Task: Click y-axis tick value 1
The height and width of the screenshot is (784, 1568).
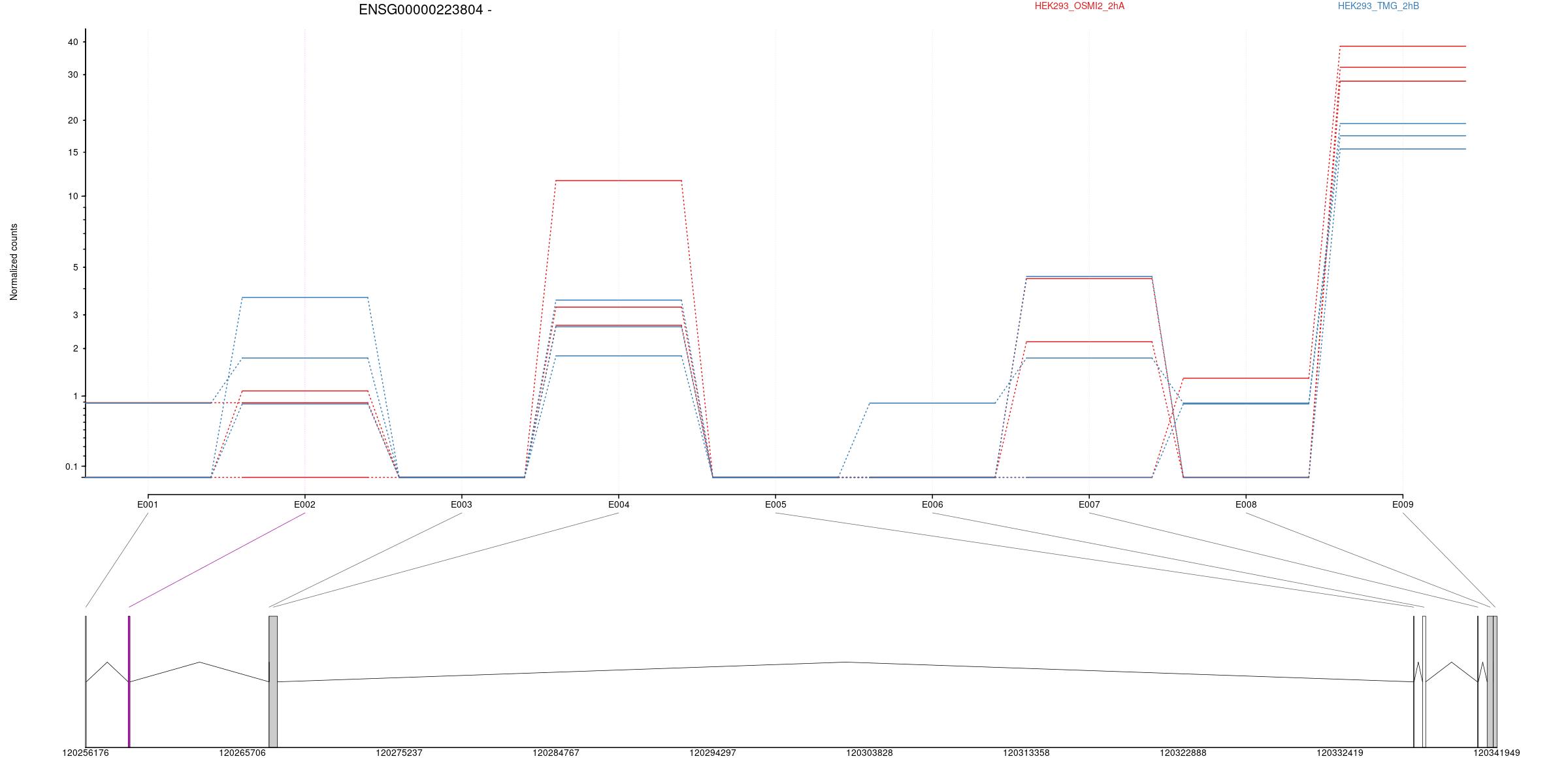Action: 75,396
